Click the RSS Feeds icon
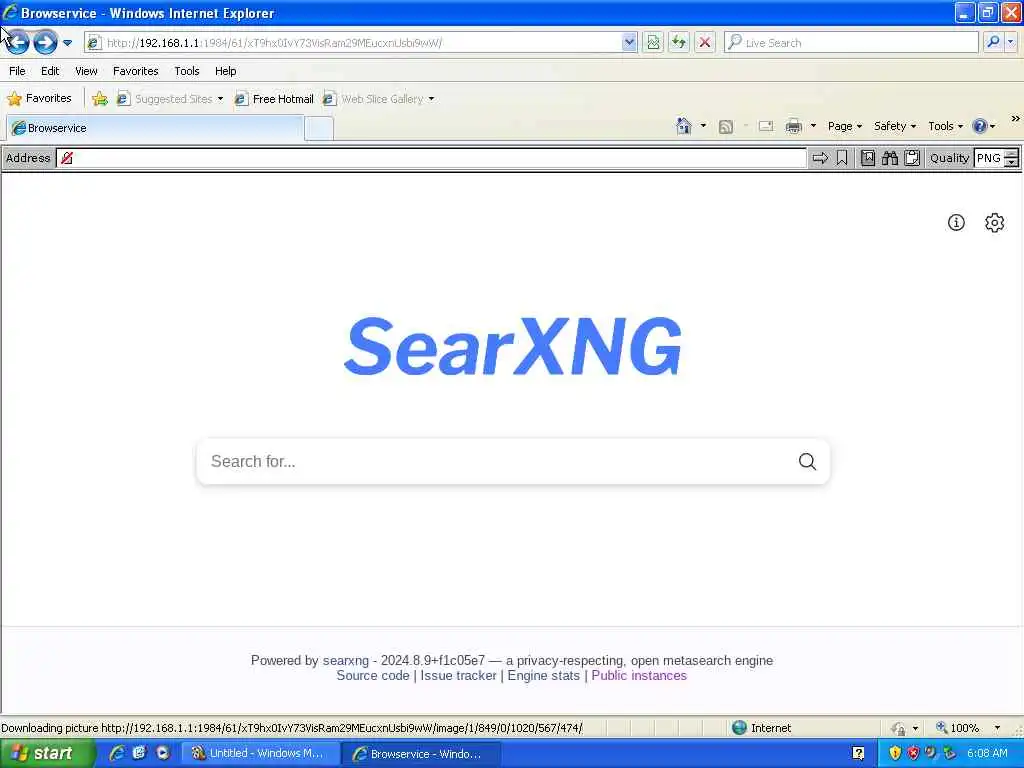 (x=726, y=127)
